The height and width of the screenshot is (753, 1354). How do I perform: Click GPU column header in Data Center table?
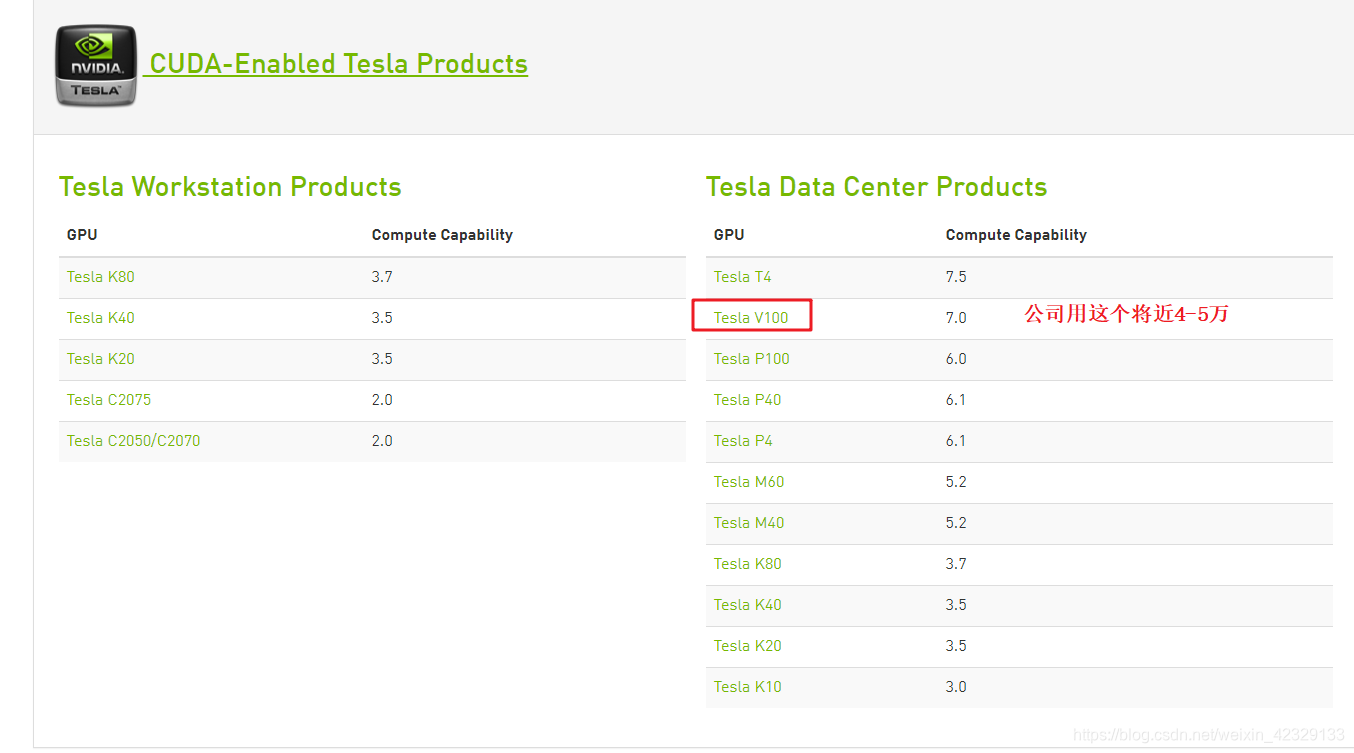click(729, 235)
